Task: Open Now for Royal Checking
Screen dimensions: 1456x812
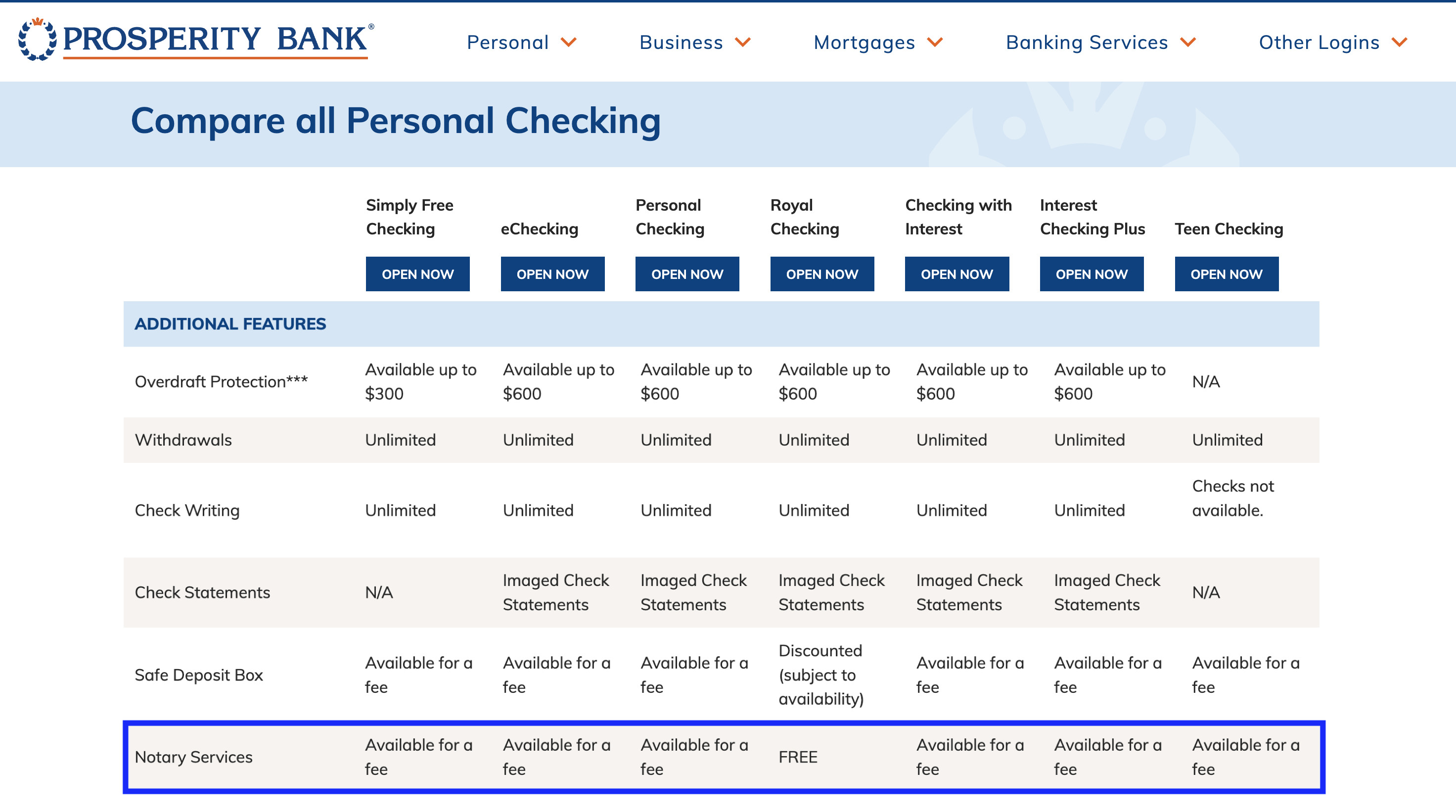Action: (822, 274)
